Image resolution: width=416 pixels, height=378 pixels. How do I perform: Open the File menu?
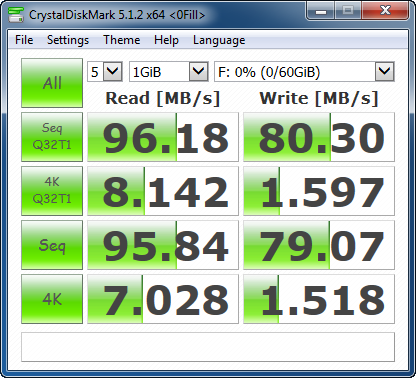pos(24,40)
